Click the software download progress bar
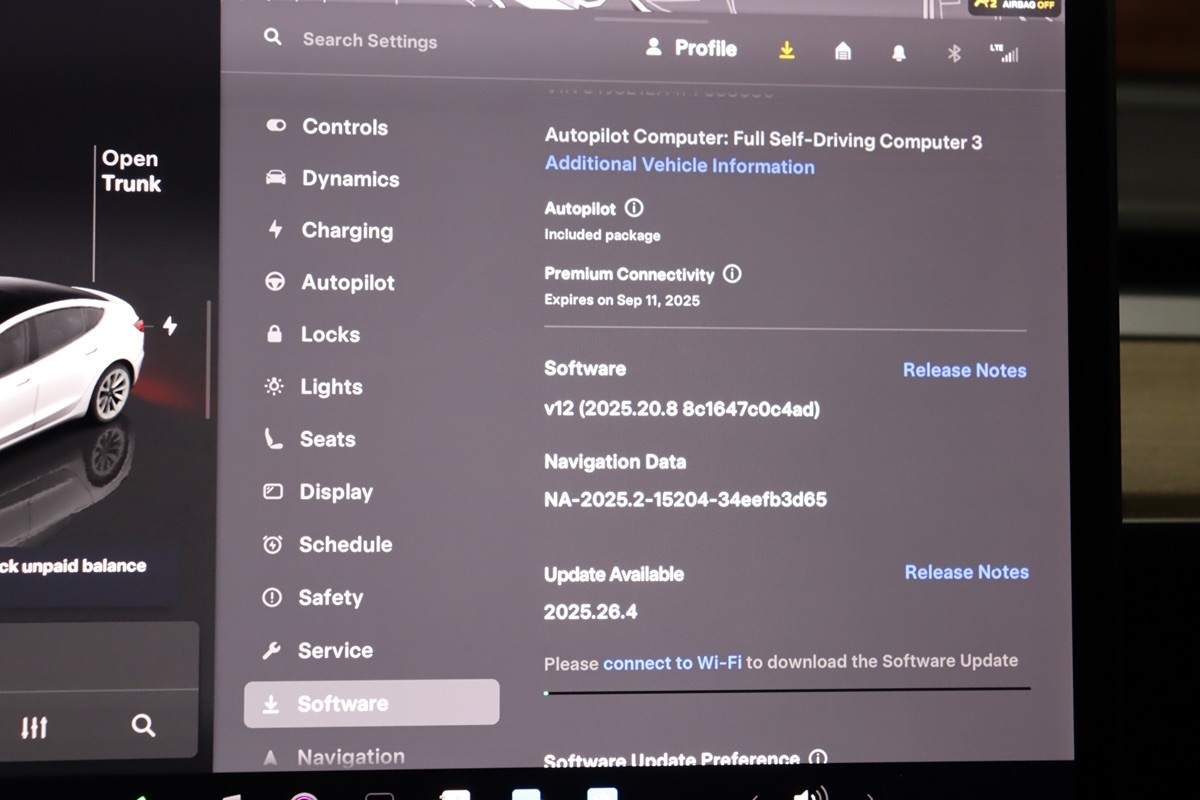This screenshot has width=1200, height=800. point(787,689)
